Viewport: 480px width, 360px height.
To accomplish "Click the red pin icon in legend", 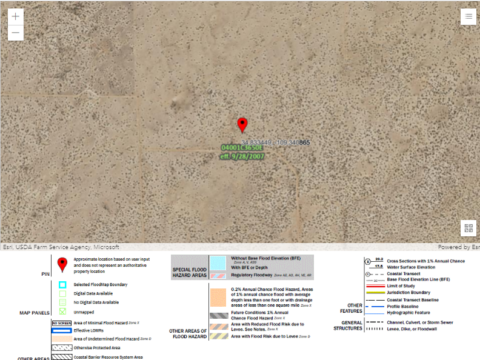I will 62,265.
